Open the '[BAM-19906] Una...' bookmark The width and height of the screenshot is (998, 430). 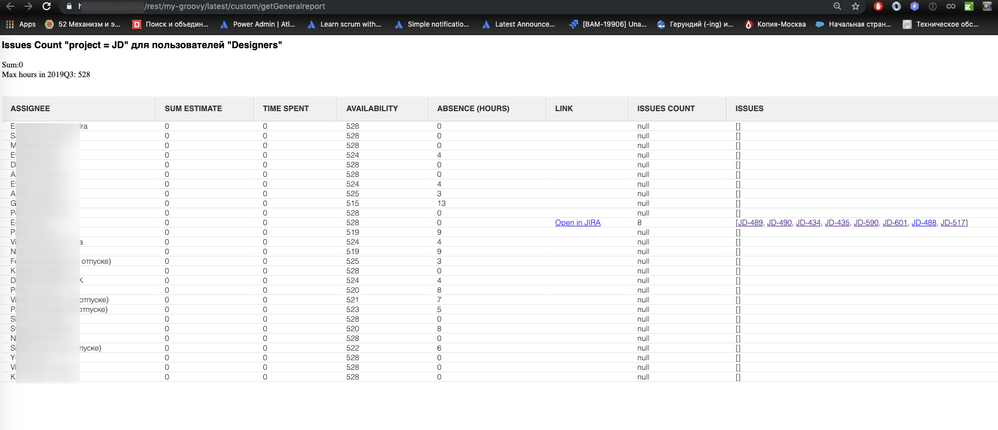pos(608,25)
